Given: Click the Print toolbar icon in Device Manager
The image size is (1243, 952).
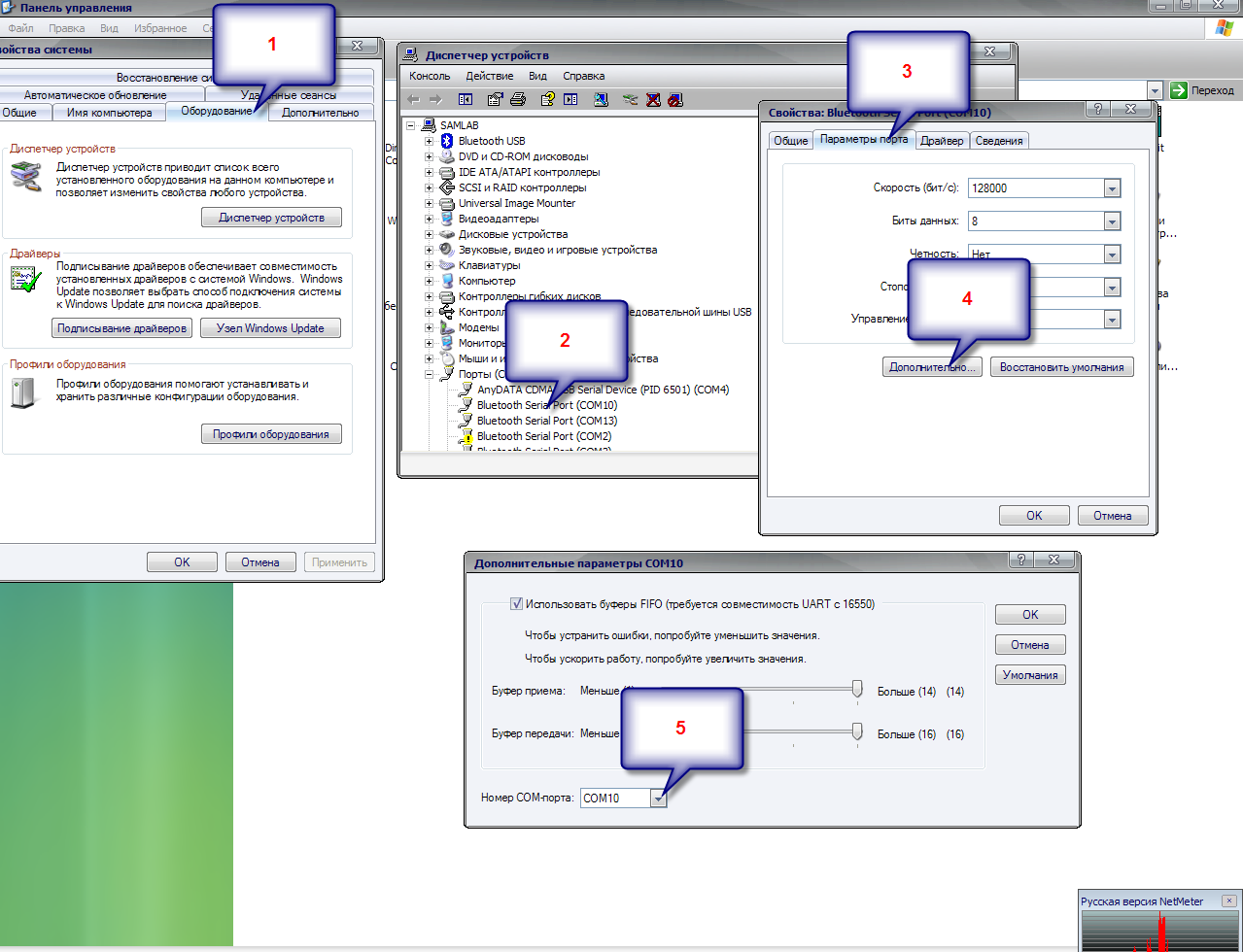Looking at the screenshot, I should tap(518, 99).
